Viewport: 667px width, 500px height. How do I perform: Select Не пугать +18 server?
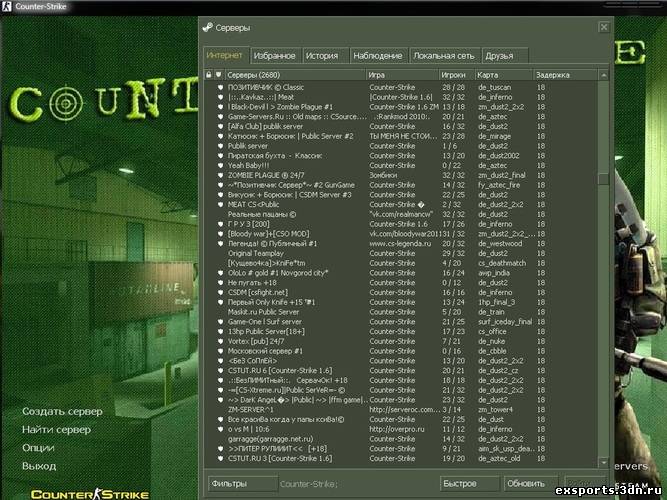pos(401,283)
